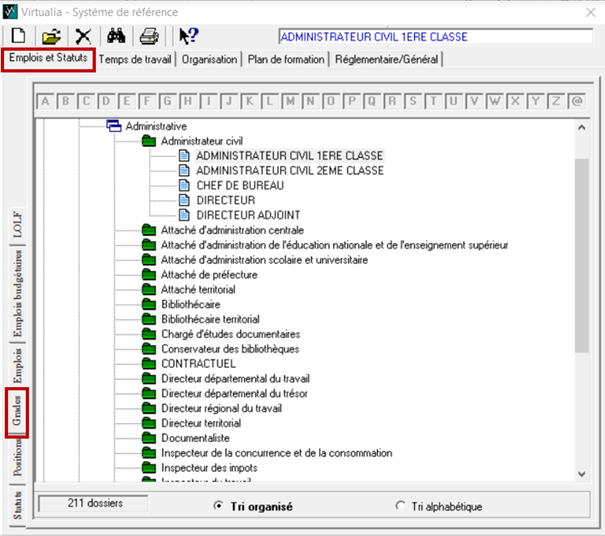This screenshot has height=536, width=605.
Task: Jump to letter M in alphabet bar
Action: pyautogui.click(x=292, y=101)
